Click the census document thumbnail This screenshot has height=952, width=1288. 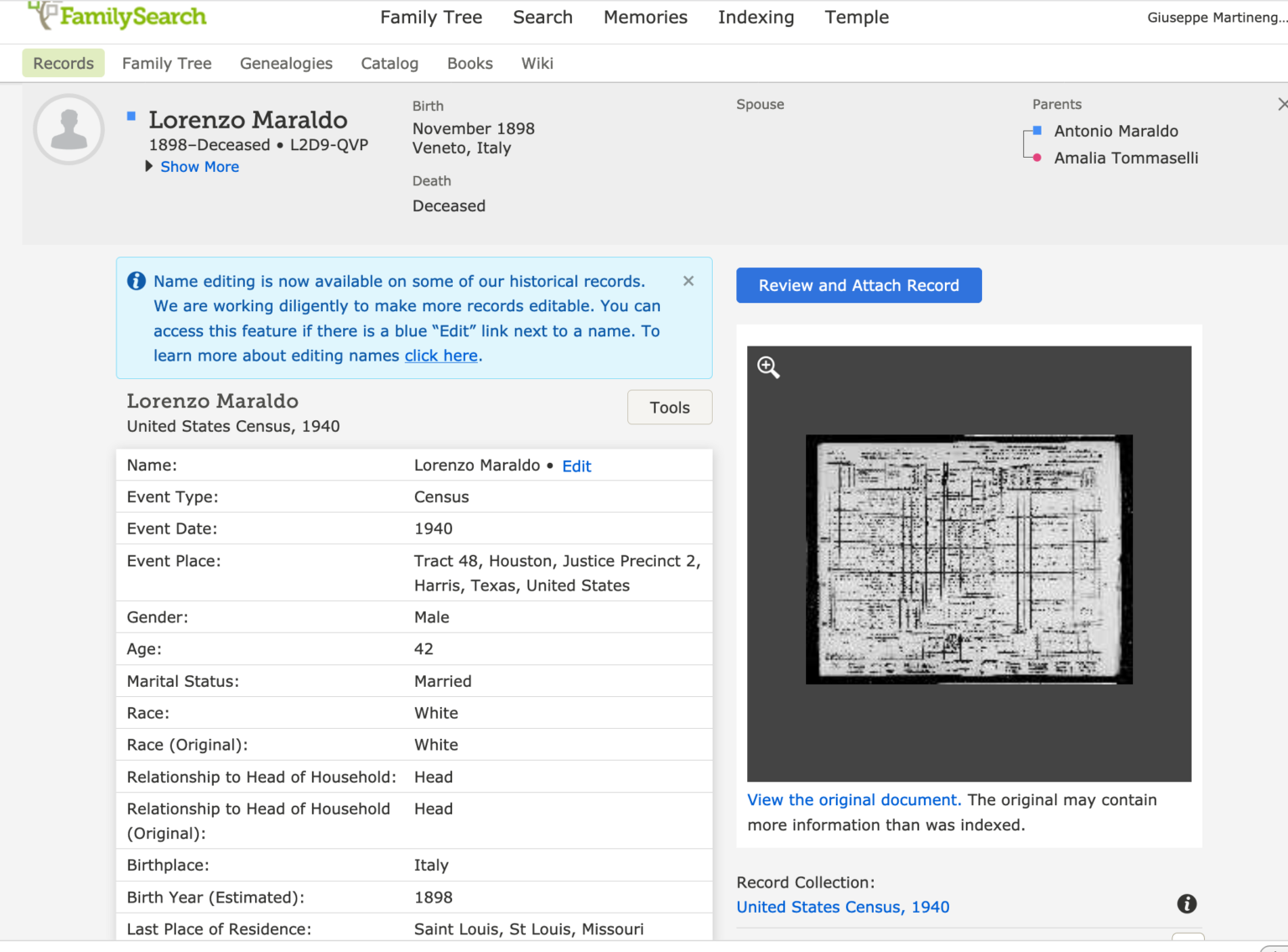(x=969, y=558)
